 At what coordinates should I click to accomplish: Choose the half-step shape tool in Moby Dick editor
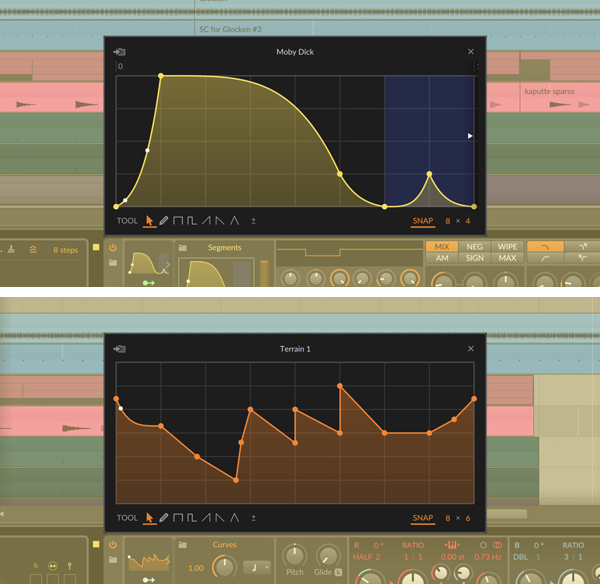coord(192,221)
